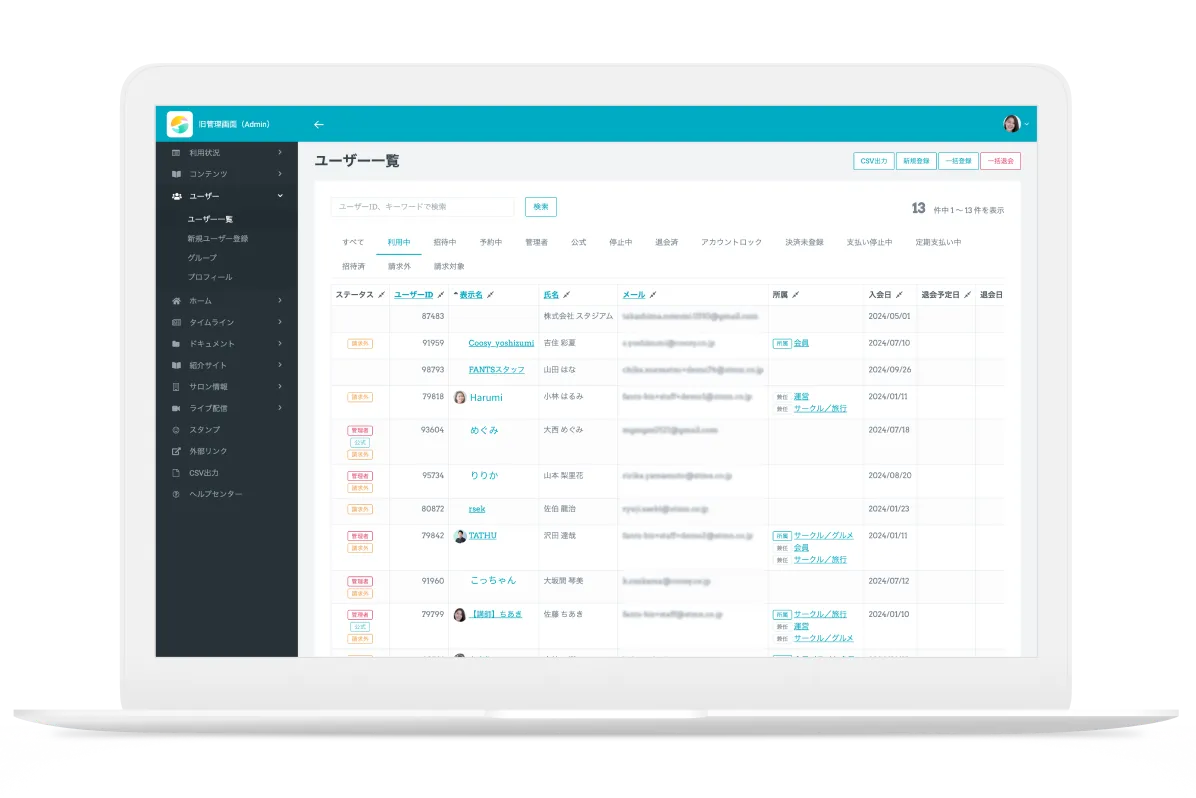Image resolution: width=1196 pixels, height=798 pixels.
Task: Click the スタンプ smiley icon in sidebar
Action: click(176, 430)
